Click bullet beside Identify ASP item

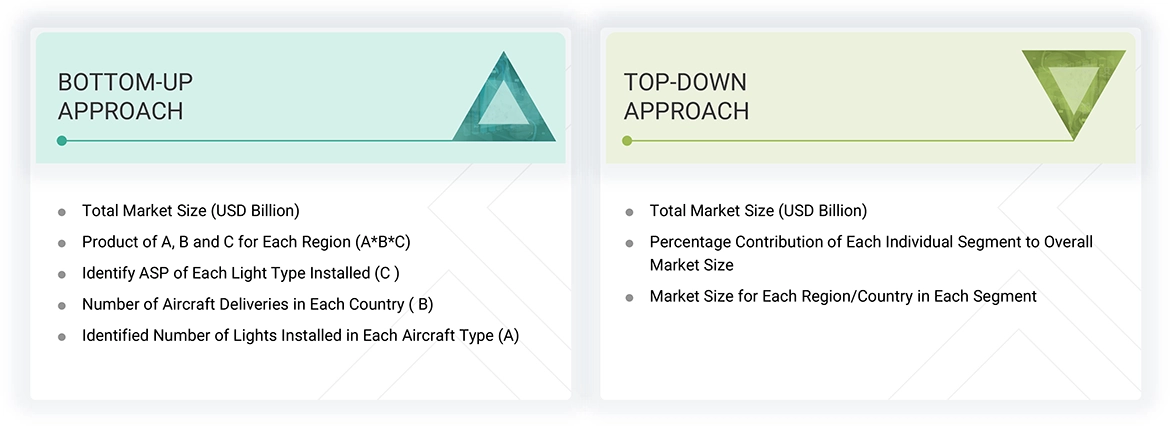click(62, 274)
